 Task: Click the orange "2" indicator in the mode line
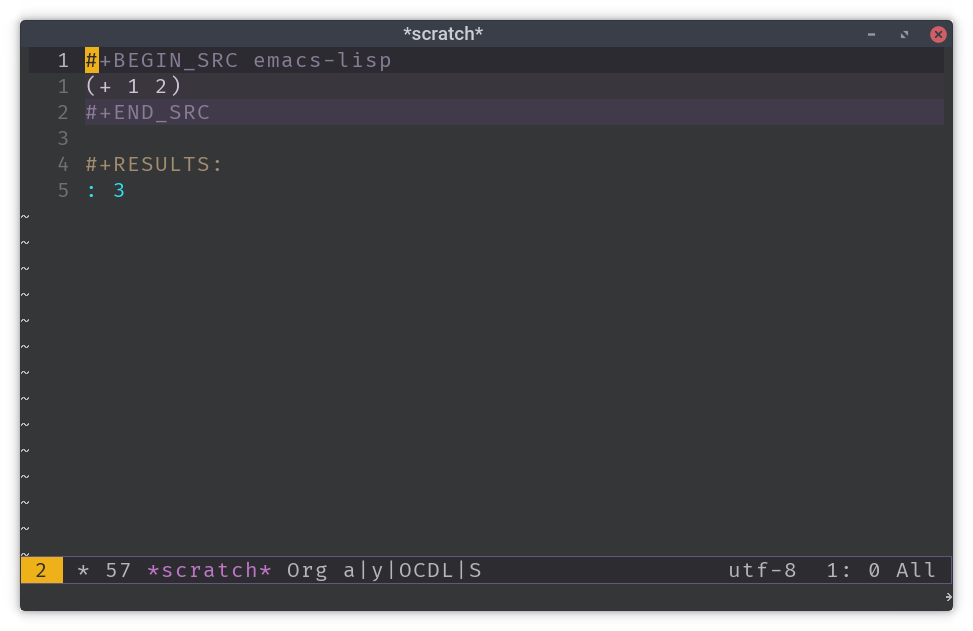40,570
